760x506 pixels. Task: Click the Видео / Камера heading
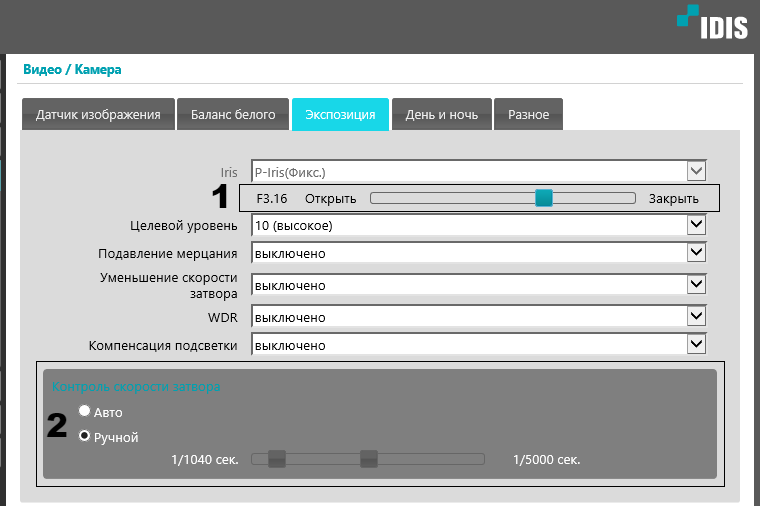pyautogui.click(x=72, y=70)
